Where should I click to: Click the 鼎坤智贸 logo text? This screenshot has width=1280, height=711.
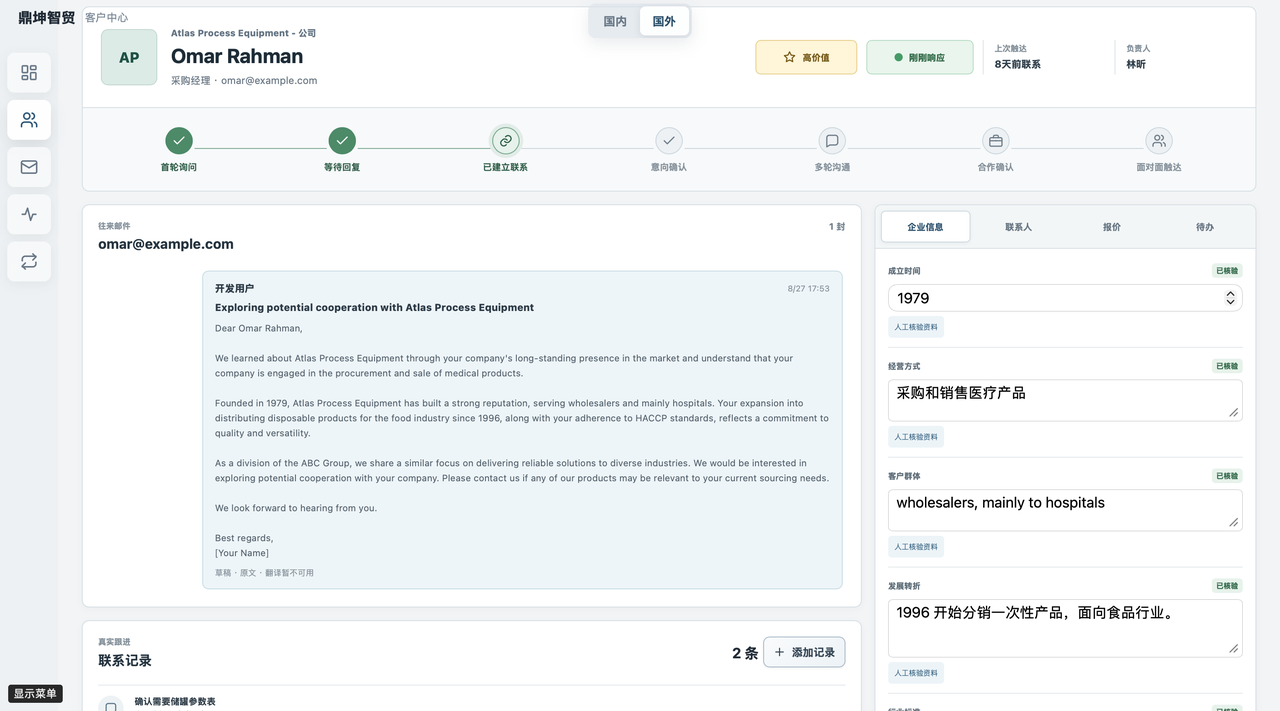47,17
